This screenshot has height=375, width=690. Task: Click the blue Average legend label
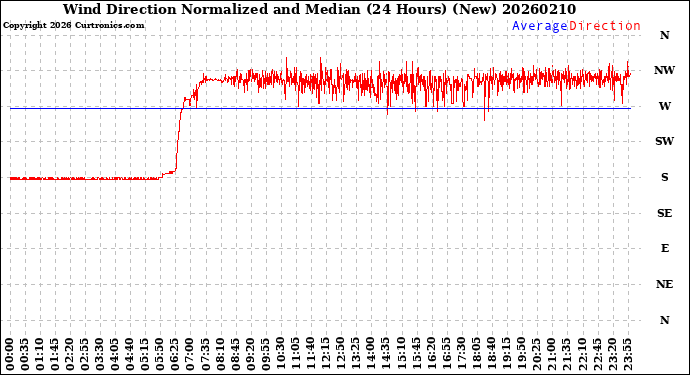tap(540, 26)
